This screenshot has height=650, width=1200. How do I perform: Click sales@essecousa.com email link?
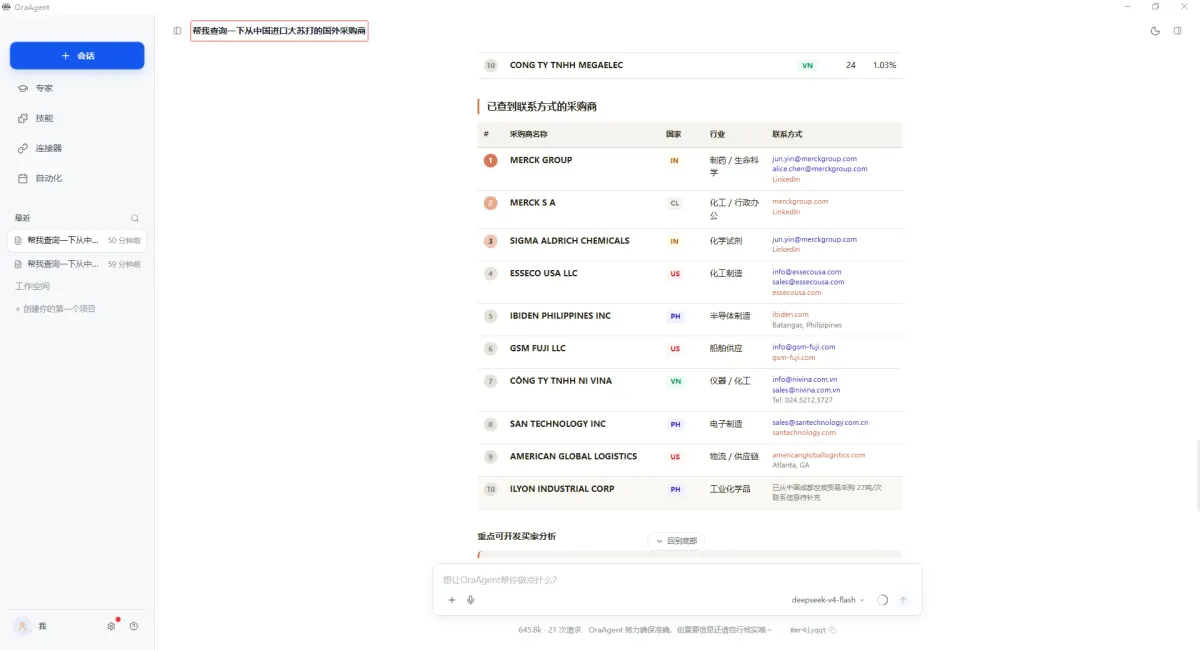click(808, 282)
